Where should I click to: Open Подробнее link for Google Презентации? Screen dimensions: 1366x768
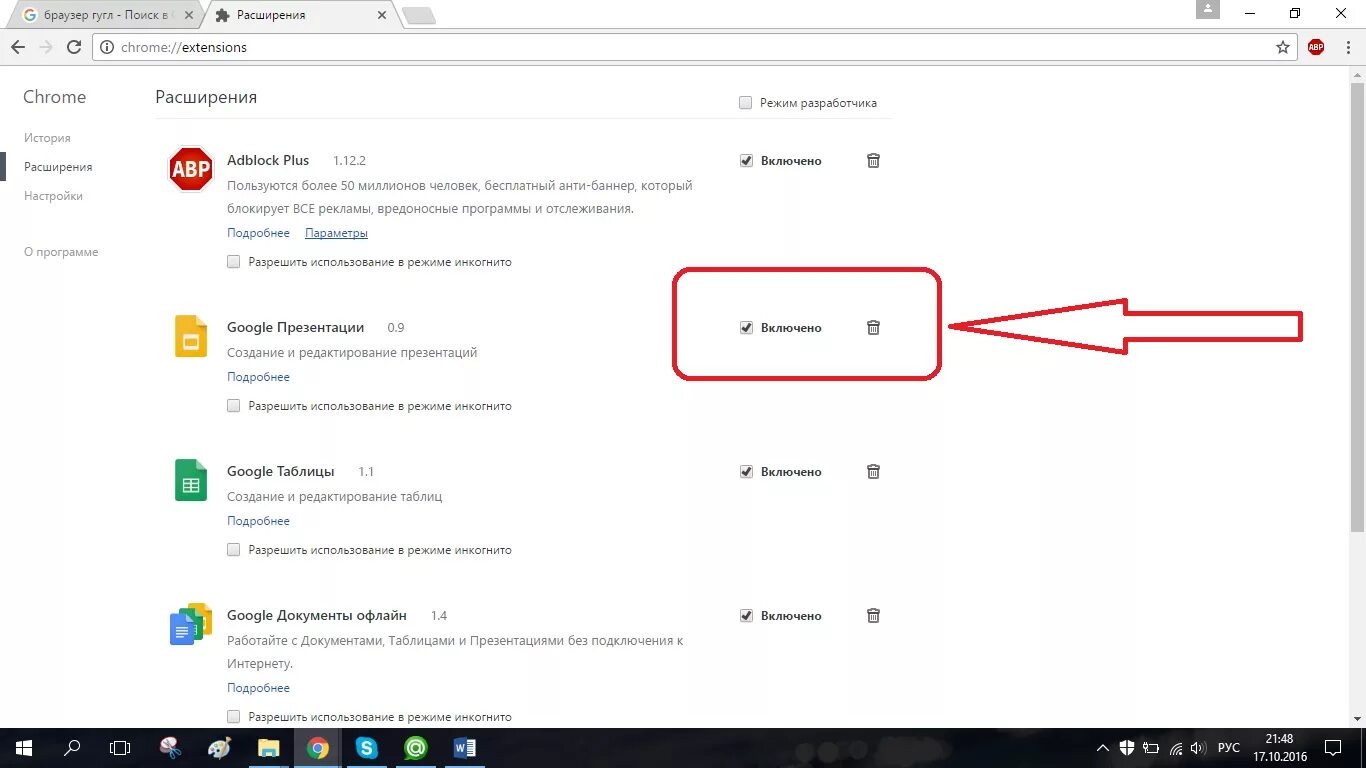(258, 377)
